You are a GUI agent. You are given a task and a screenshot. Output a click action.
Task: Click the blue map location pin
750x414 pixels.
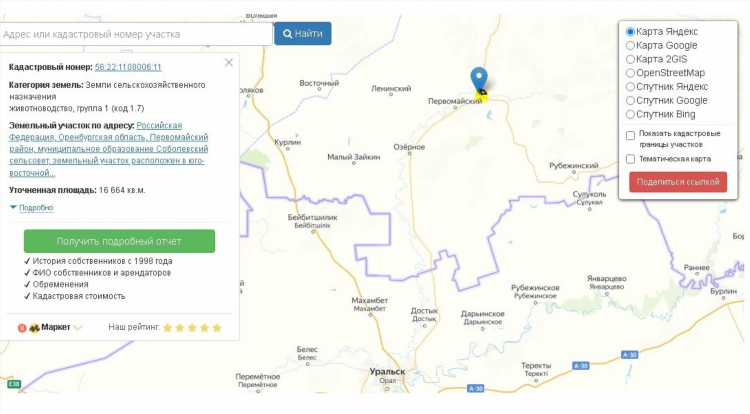coord(479,79)
